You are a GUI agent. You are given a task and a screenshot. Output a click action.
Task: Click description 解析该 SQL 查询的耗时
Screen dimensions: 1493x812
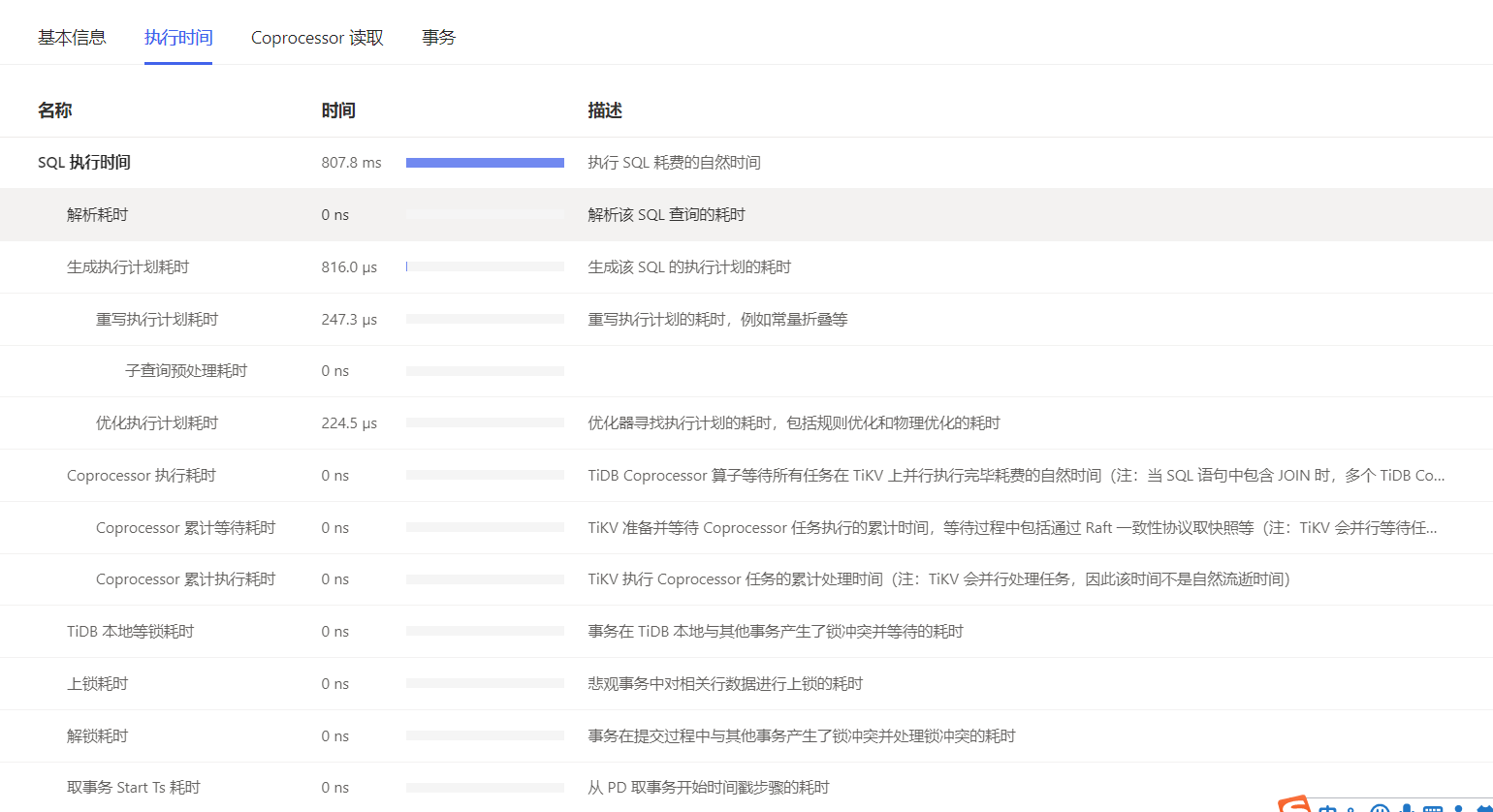(667, 215)
